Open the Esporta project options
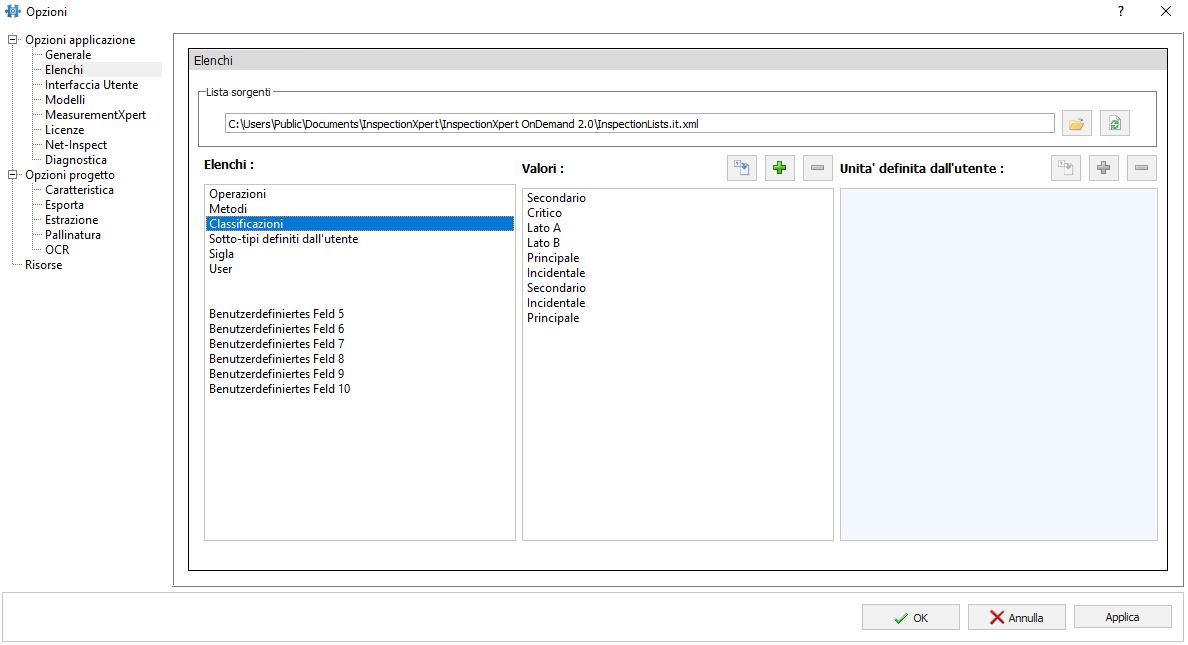This screenshot has width=1188, height=645. click(x=64, y=205)
